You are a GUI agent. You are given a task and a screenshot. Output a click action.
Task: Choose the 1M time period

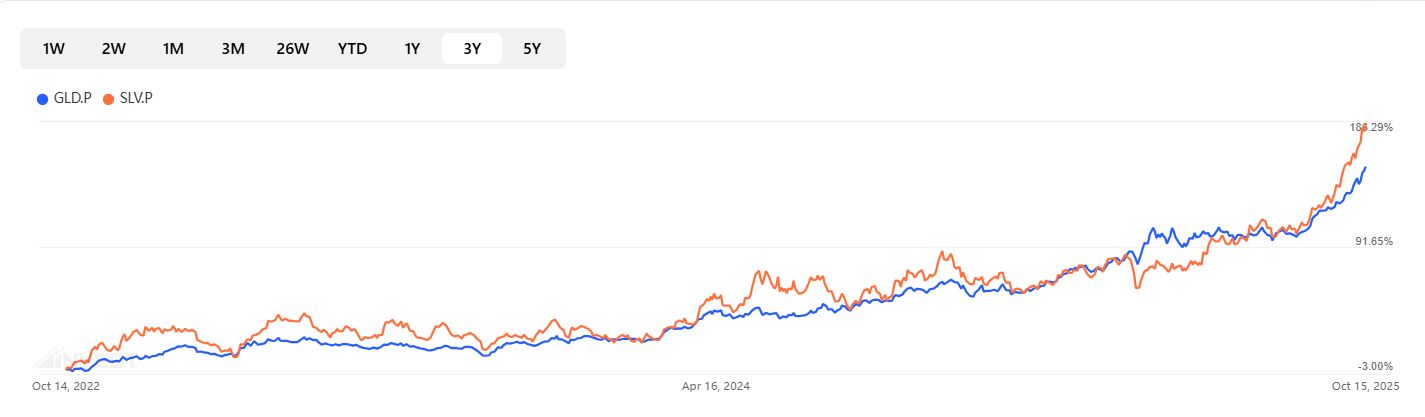point(173,49)
